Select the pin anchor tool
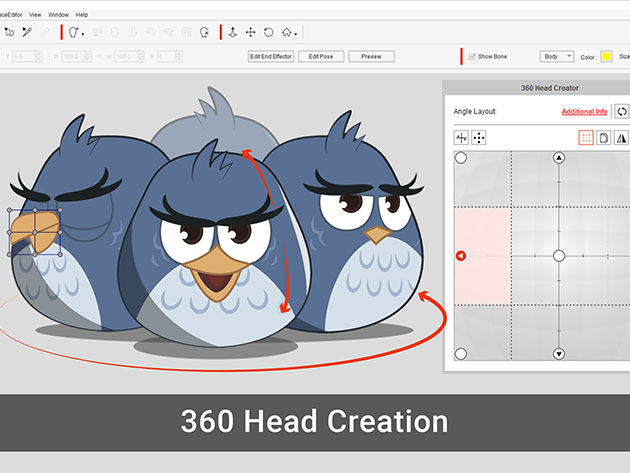This screenshot has height=473, width=630. click(x=233, y=32)
